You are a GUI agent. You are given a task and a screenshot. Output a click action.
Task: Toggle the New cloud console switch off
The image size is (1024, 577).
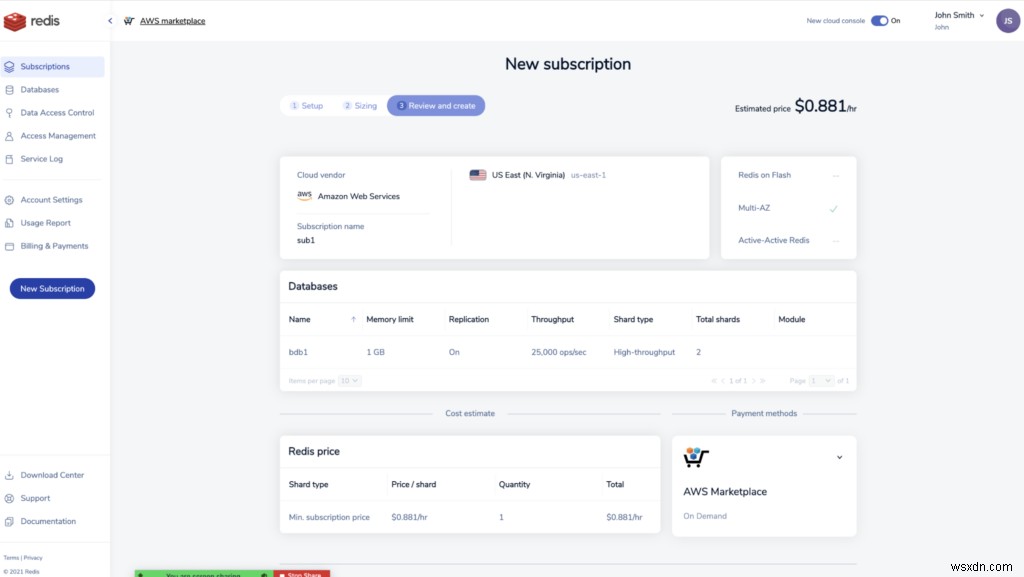pos(879,19)
